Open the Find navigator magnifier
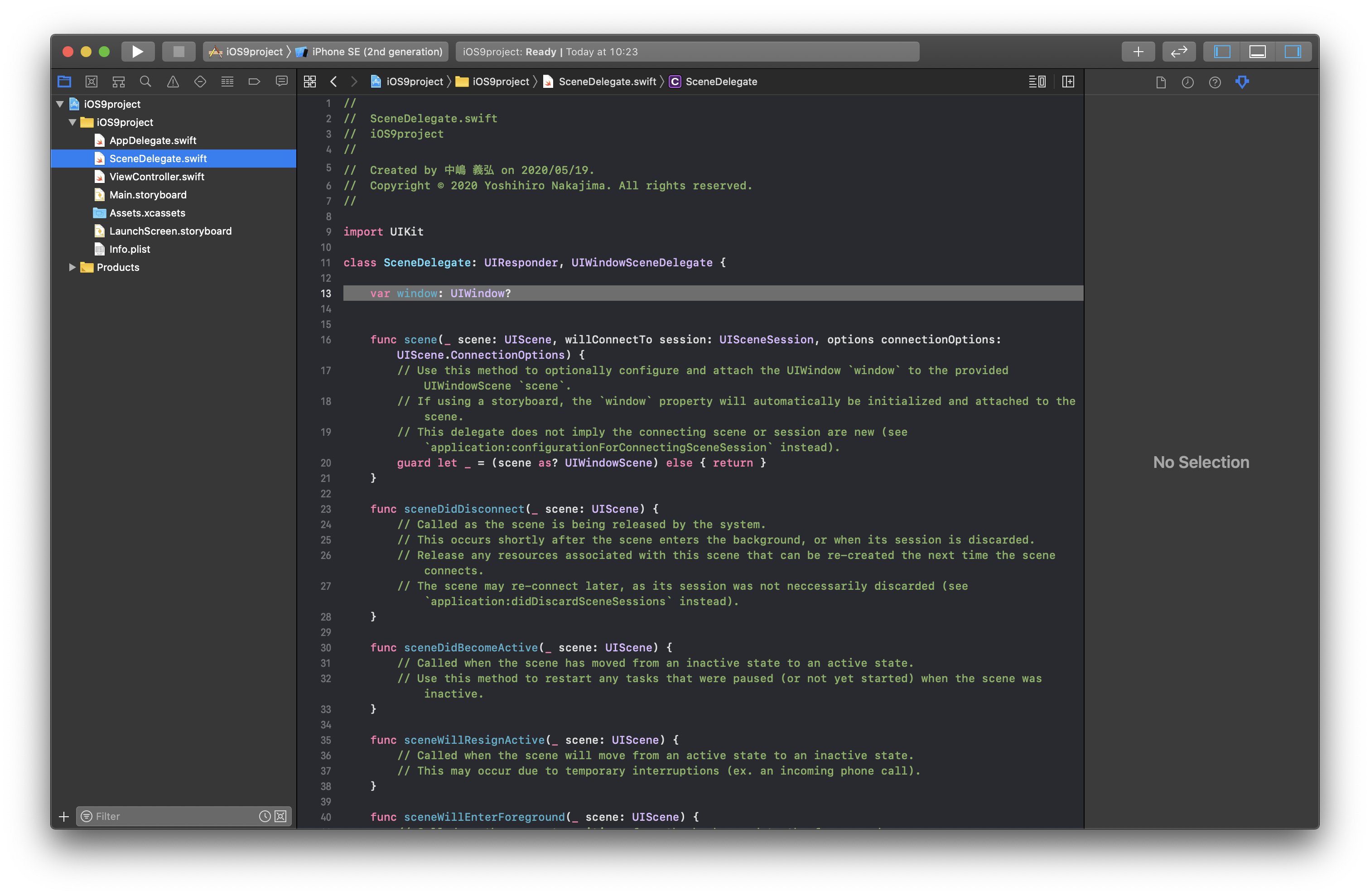Image resolution: width=1370 pixels, height=896 pixels. pyautogui.click(x=145, y=82)
